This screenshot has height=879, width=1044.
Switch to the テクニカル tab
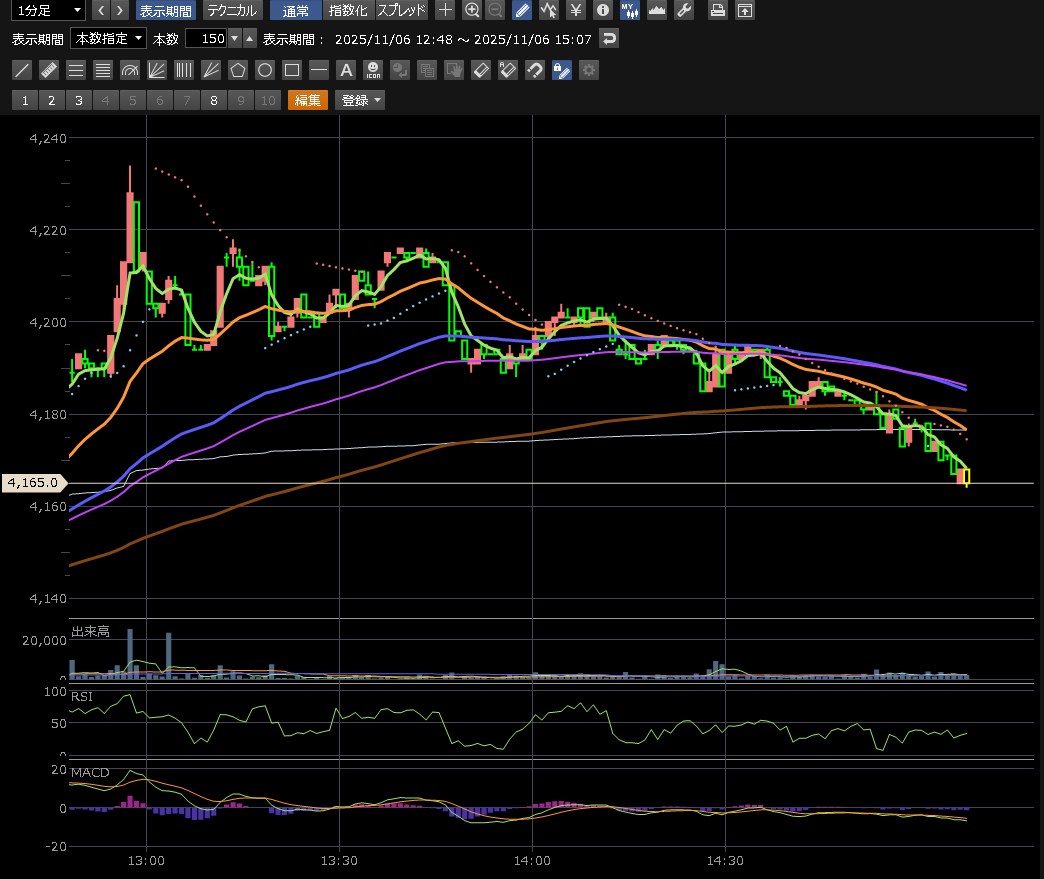coord(233,11)
